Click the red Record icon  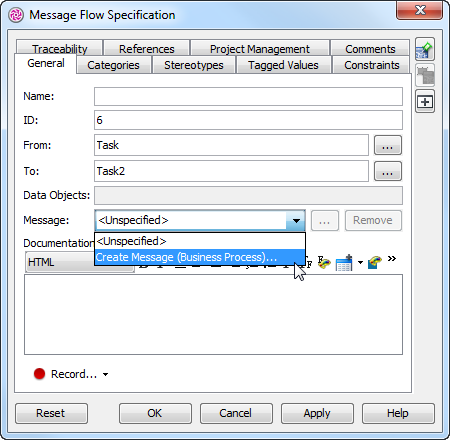(39, 374)
